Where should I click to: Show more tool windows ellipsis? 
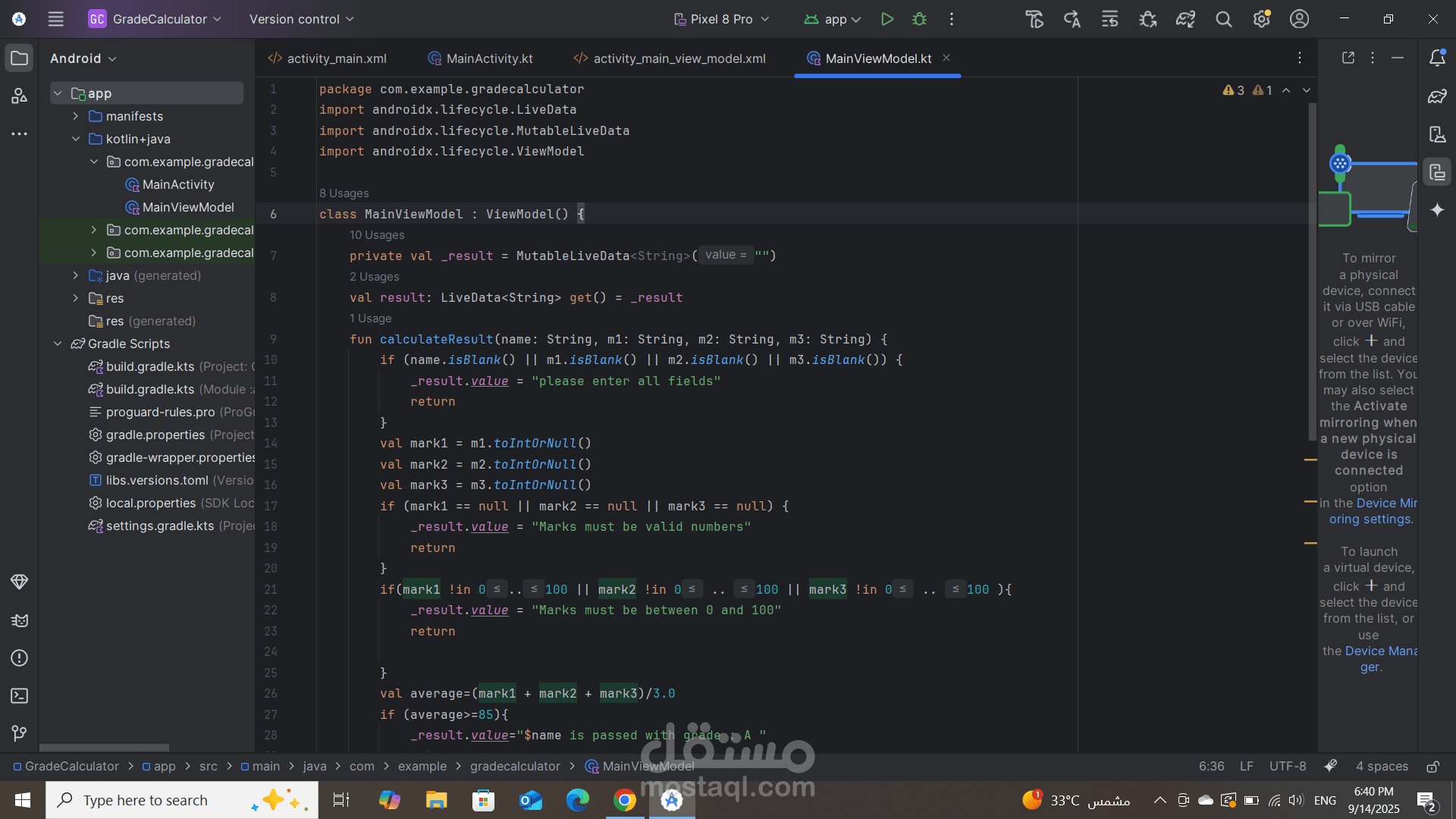(20, 134)
